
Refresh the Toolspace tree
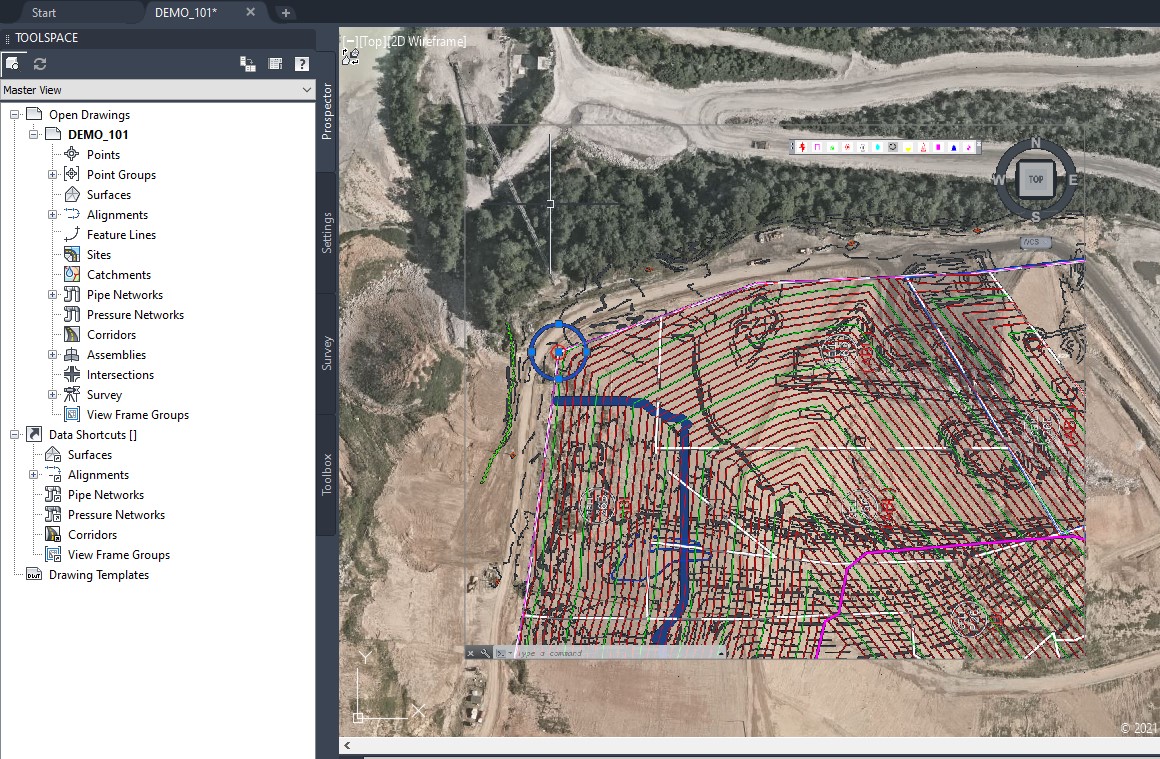[x=40, y=63]
